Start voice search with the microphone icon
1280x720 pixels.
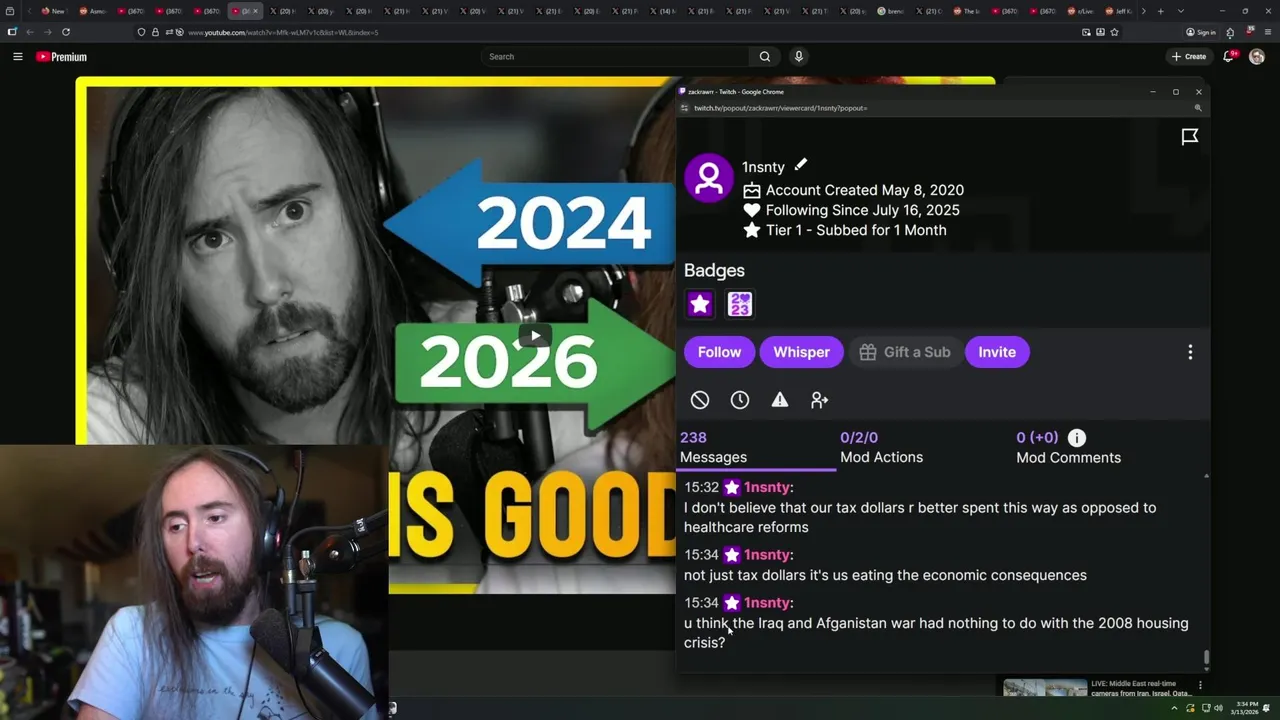tap(799, 57)
